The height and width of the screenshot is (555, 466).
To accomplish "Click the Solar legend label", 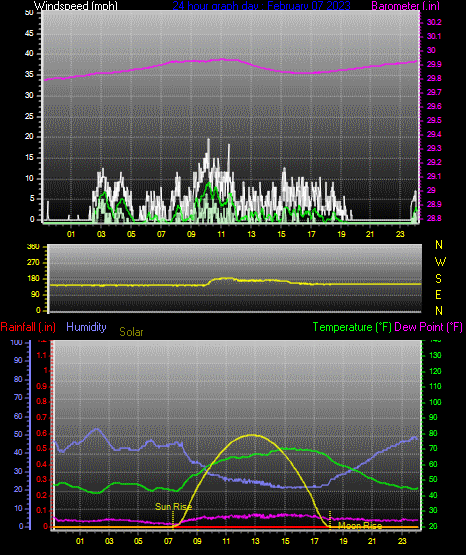I will pos(131,332).
